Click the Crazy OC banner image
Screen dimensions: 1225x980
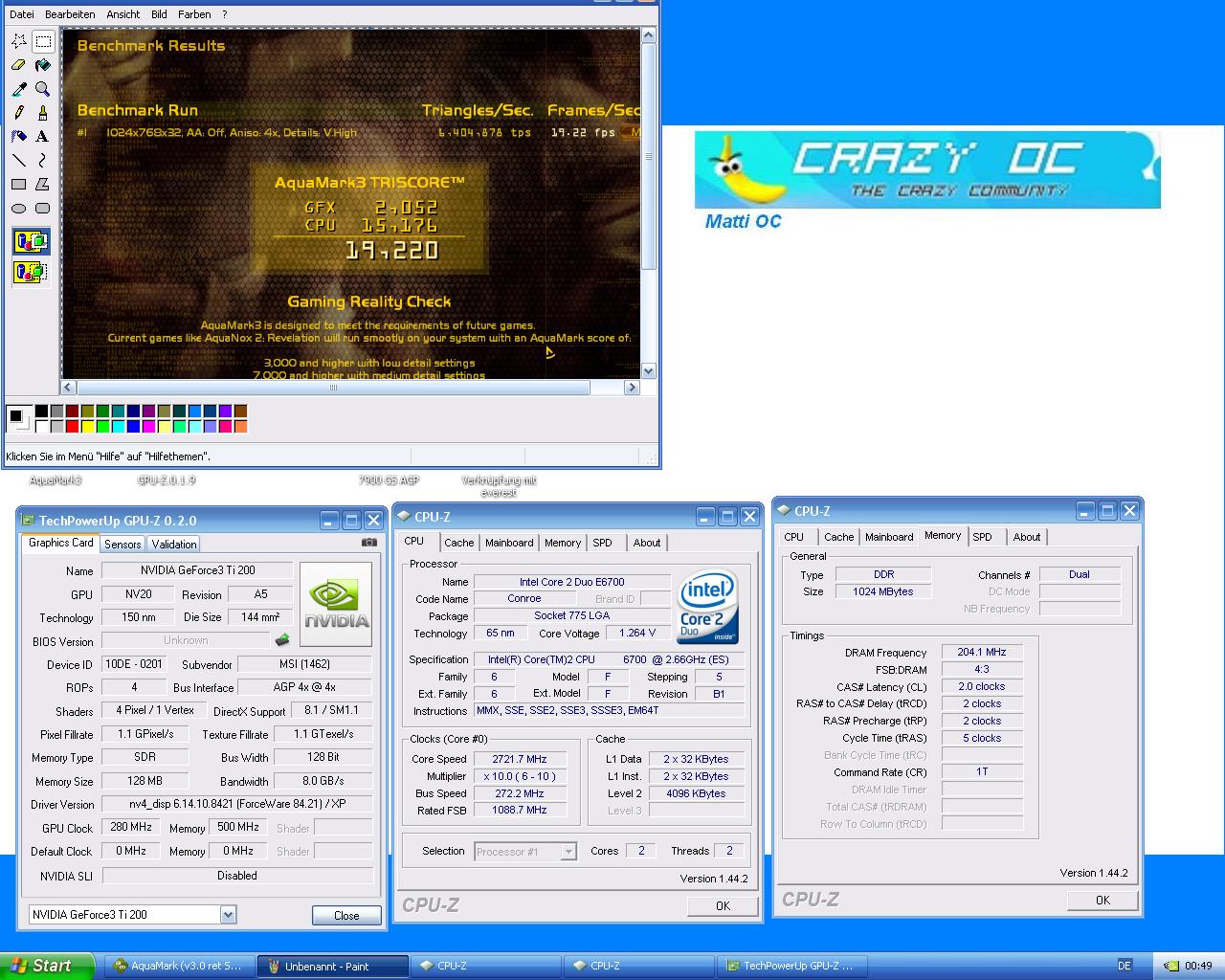click(927, 170)
